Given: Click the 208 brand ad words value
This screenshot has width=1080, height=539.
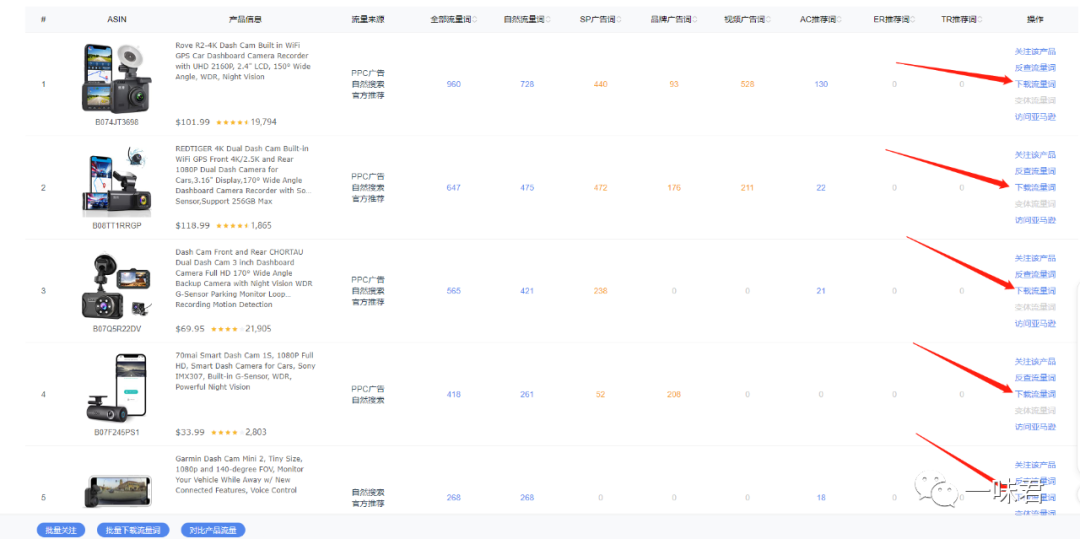Looking at the screenshot, I should pos(674,394).
